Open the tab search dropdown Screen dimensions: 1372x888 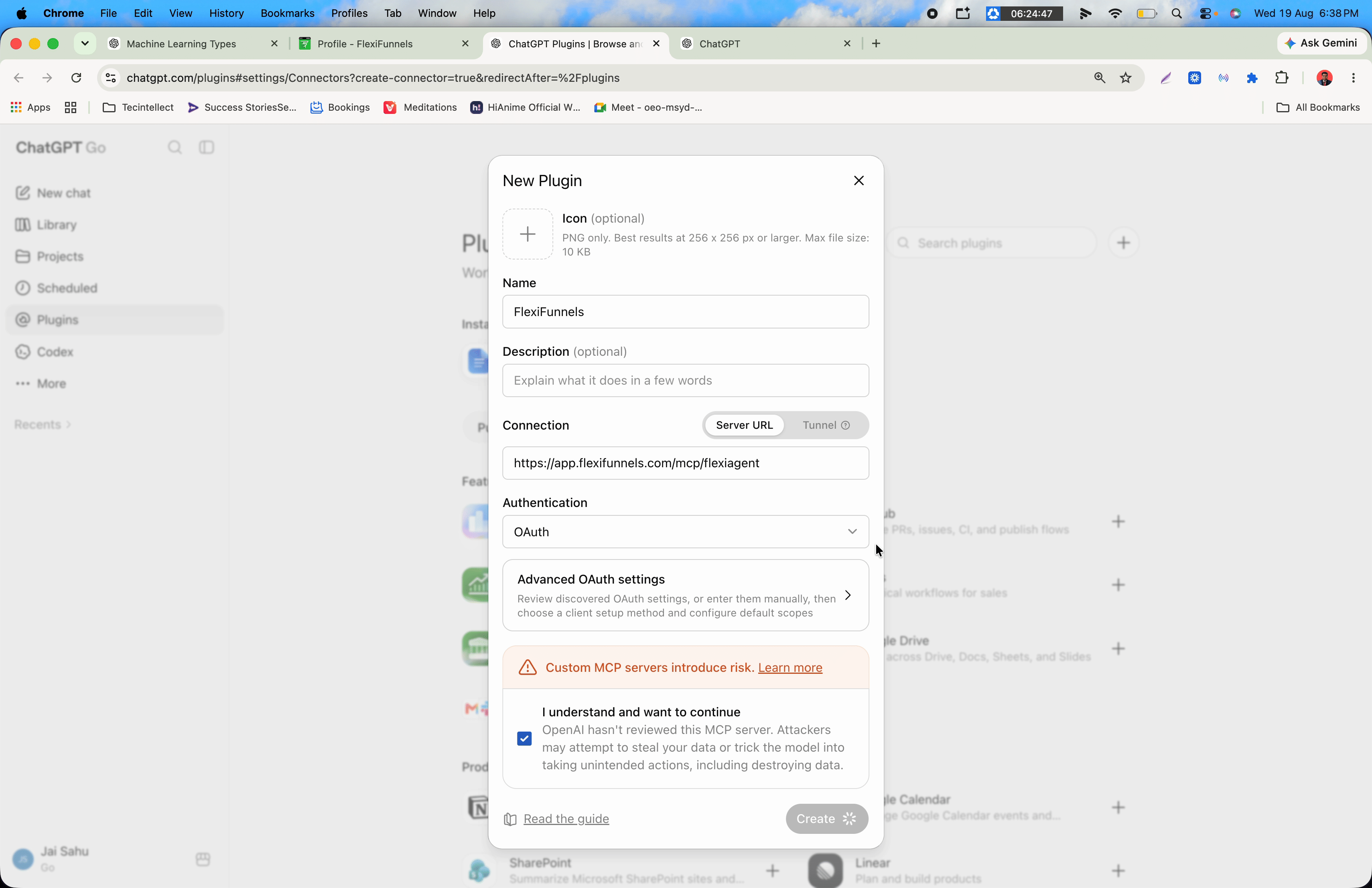(85, 44)
